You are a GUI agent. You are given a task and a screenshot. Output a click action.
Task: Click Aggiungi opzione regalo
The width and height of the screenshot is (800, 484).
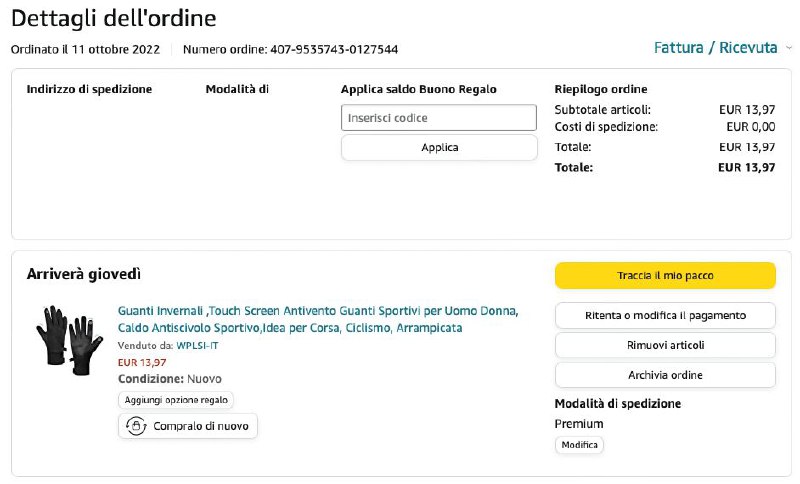(x=176, y=400)
